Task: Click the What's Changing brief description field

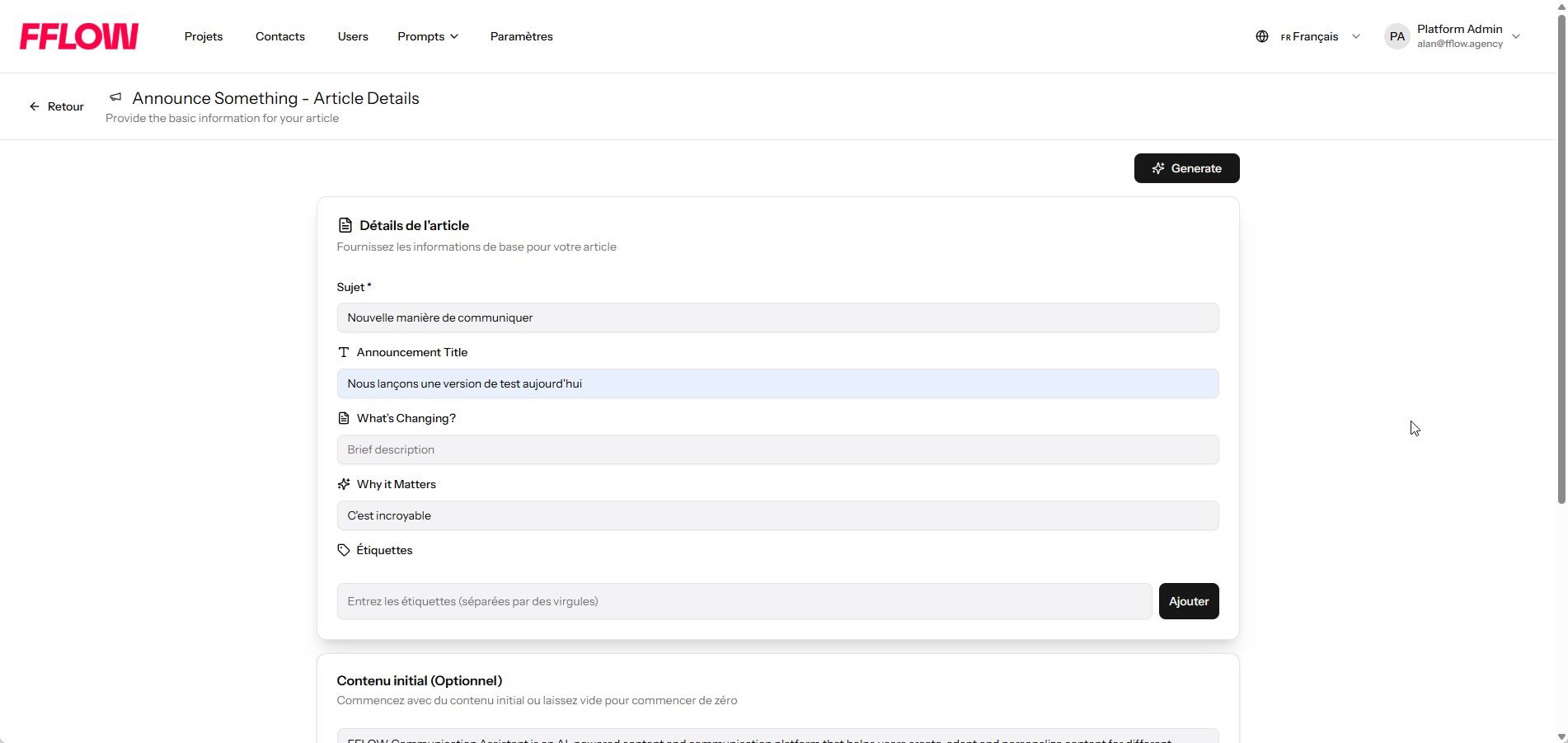Action: pyautogui.click(x=777, y=449)
